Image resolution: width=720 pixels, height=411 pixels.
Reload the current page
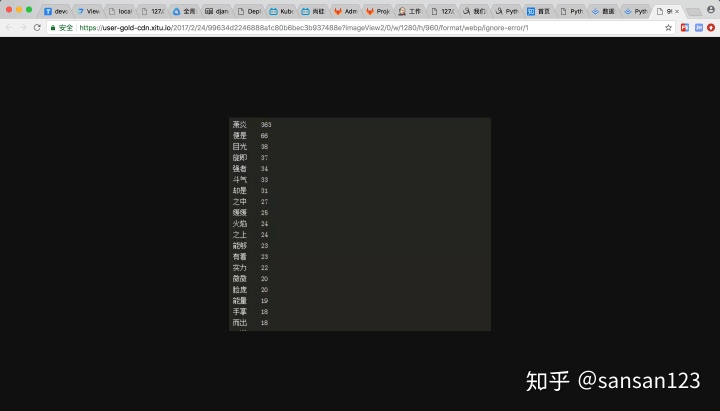[37, 28]
